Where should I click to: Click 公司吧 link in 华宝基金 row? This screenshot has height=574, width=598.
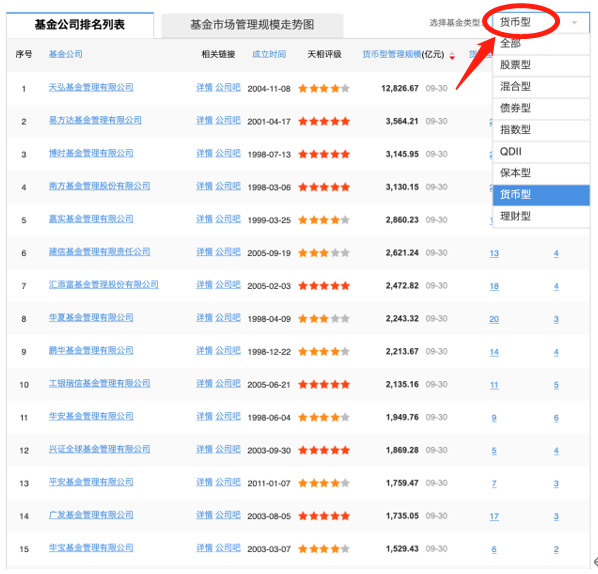pos(228,548)
